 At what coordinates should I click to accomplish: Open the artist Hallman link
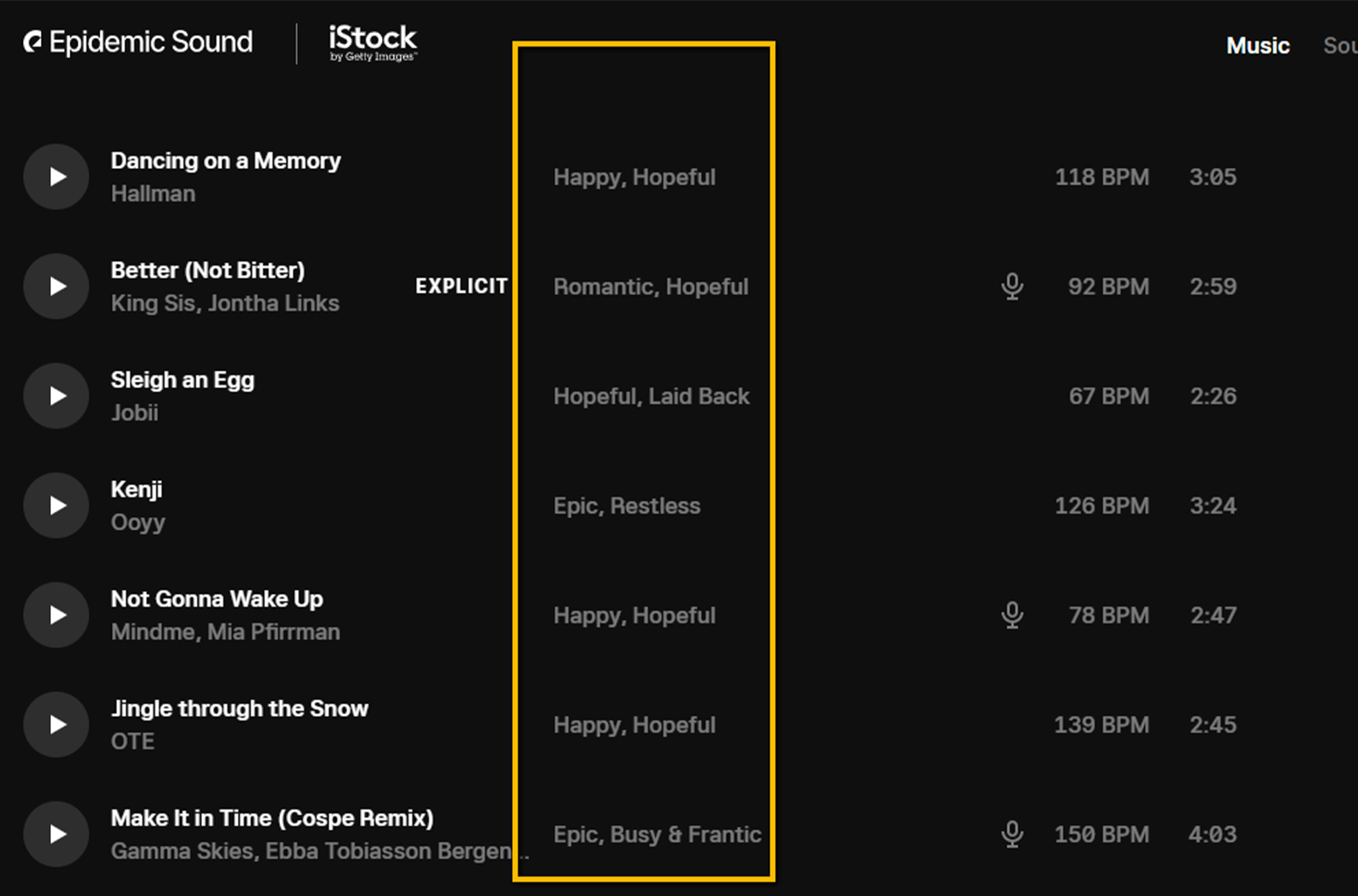(x=153, y=193)
